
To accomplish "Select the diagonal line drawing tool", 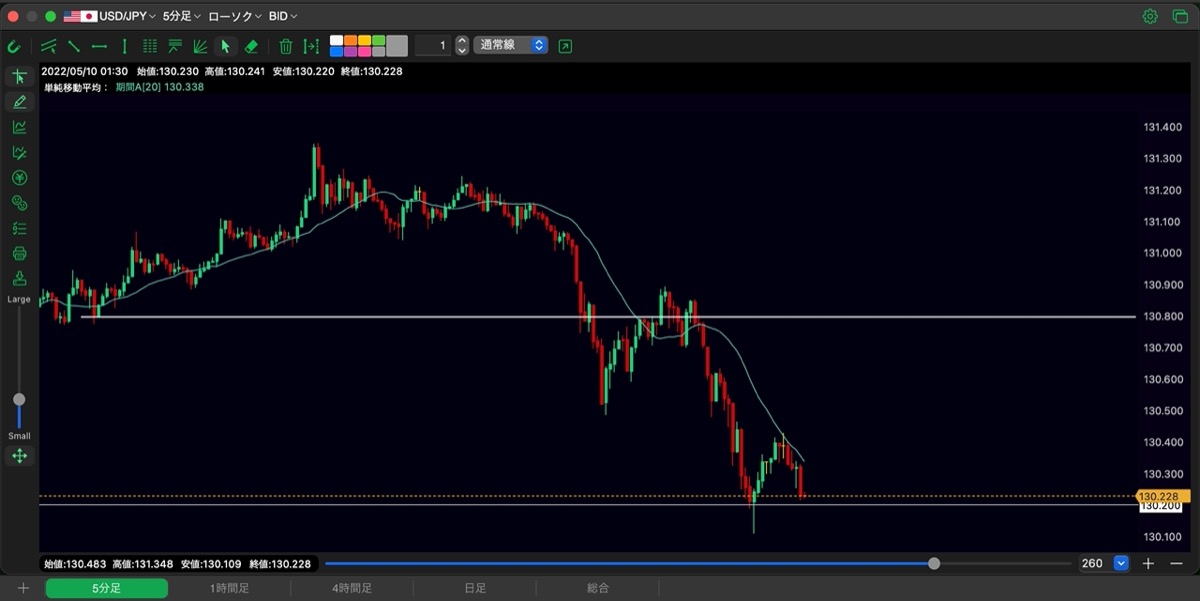I will click(74, 46).
